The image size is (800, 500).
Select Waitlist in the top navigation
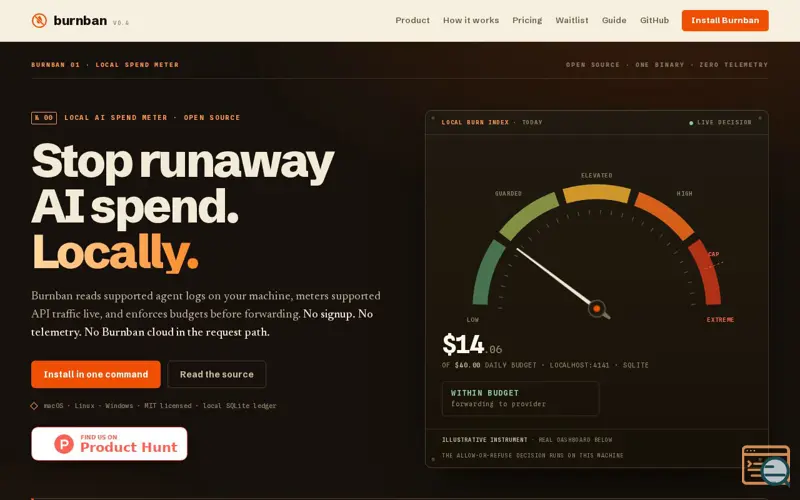coord(571,20)
